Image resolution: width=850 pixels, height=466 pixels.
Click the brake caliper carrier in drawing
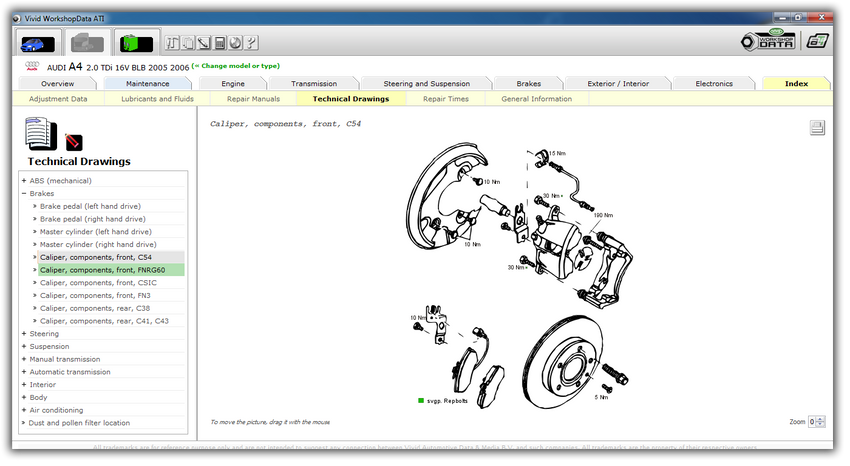(607, 269)
